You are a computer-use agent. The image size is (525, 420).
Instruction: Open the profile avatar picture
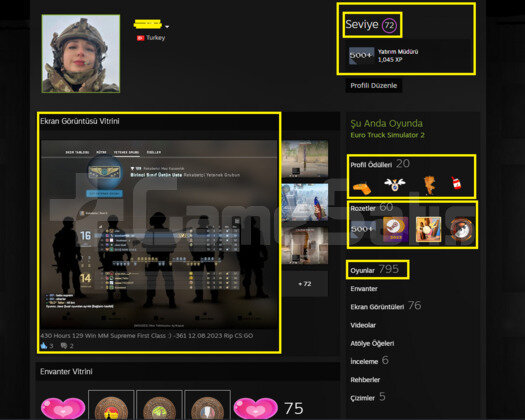pyautogui.click(x=81, y=54)
